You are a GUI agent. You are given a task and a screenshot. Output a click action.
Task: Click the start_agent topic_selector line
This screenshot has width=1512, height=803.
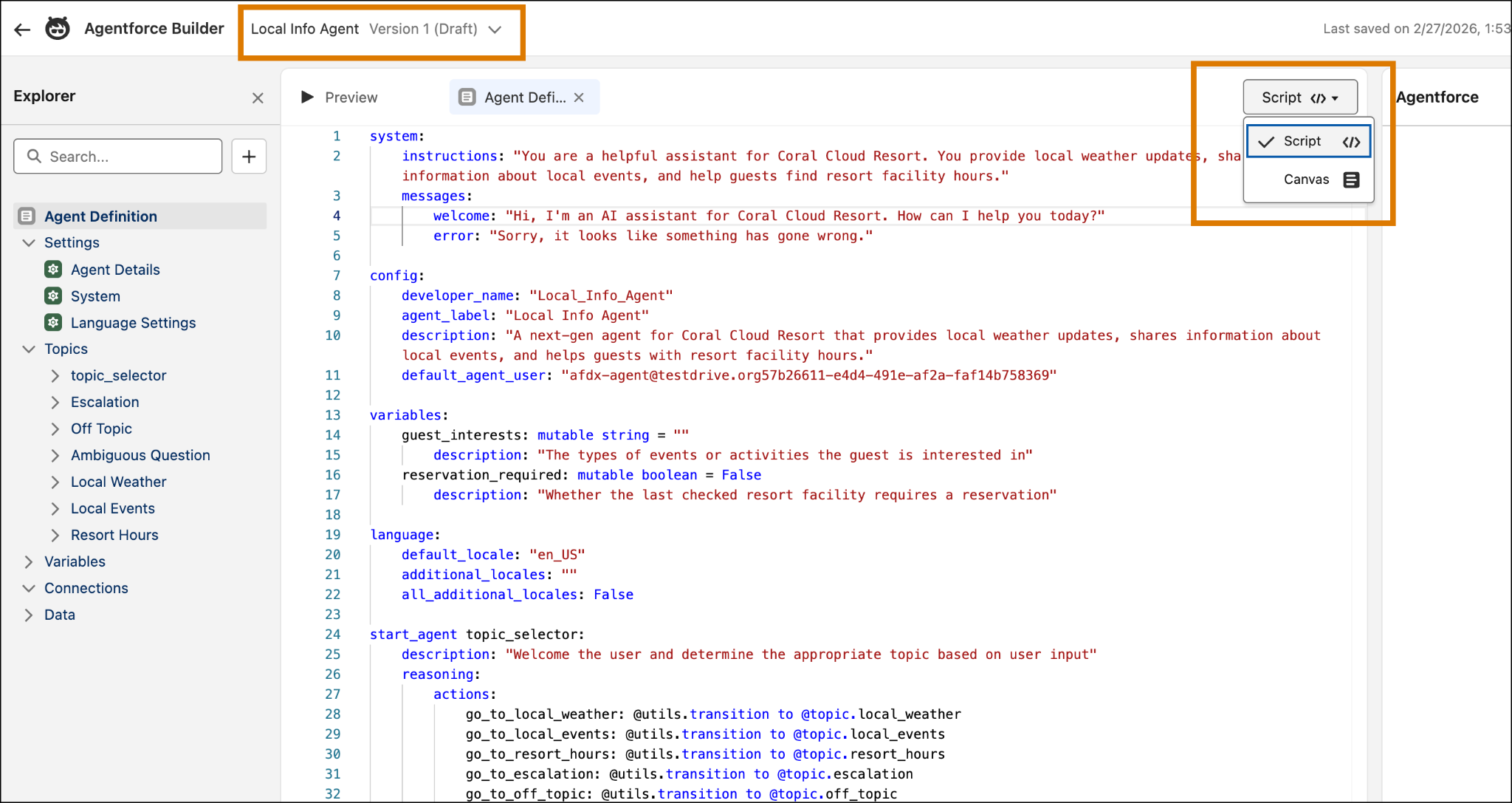point(477,635)
